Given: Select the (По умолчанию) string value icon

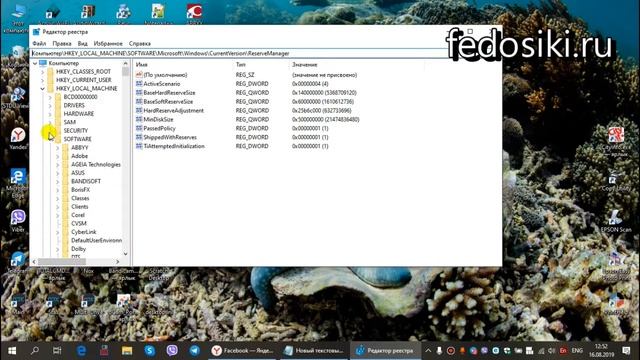Looking at the screenshot, I should pyautogui.click(x=139, y=75).
